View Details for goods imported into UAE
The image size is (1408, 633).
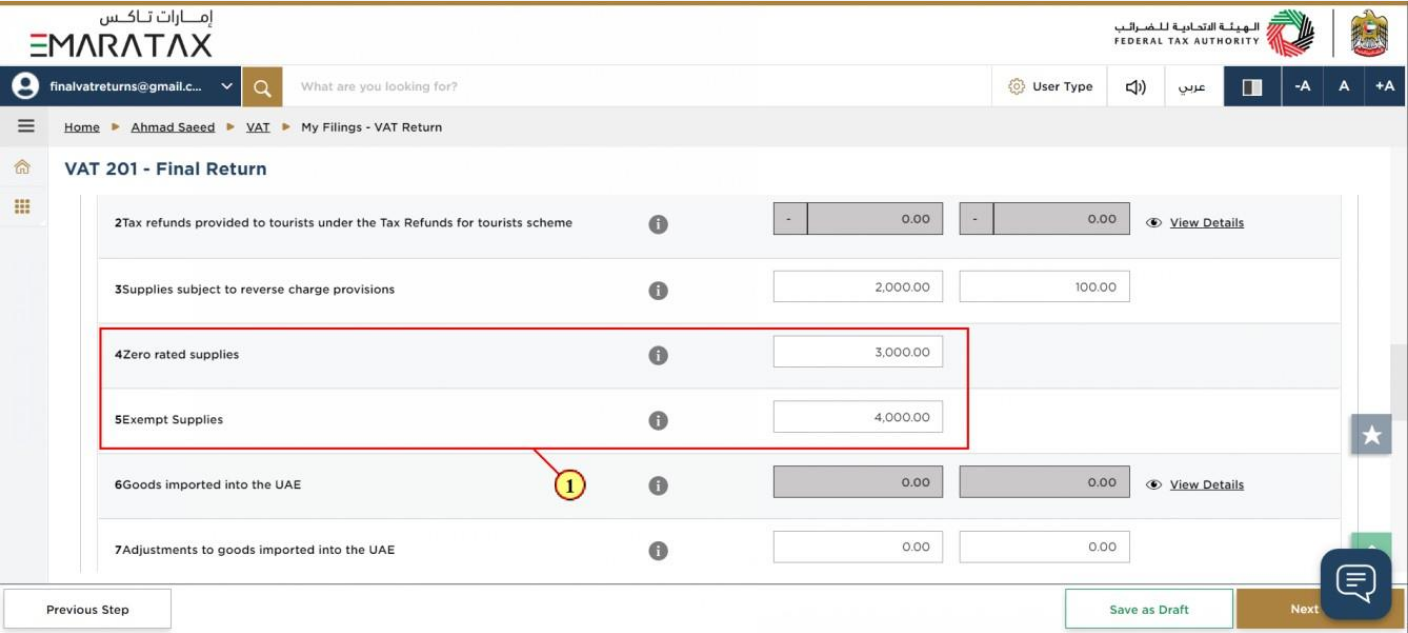(1207, 485)
